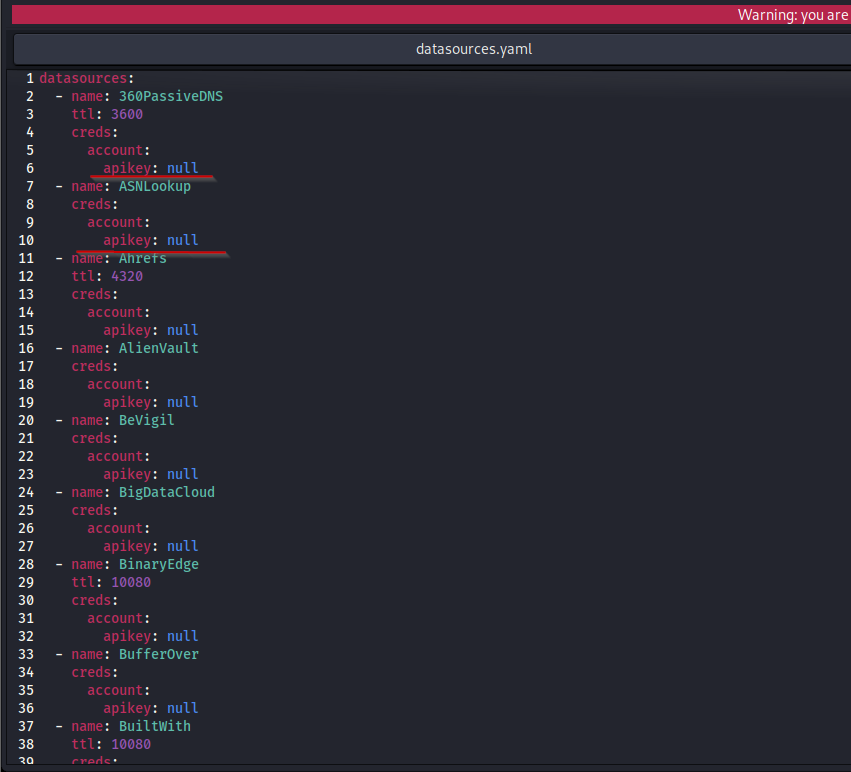Click line number 20 in the gutter
851x772 pixels.
26,420
